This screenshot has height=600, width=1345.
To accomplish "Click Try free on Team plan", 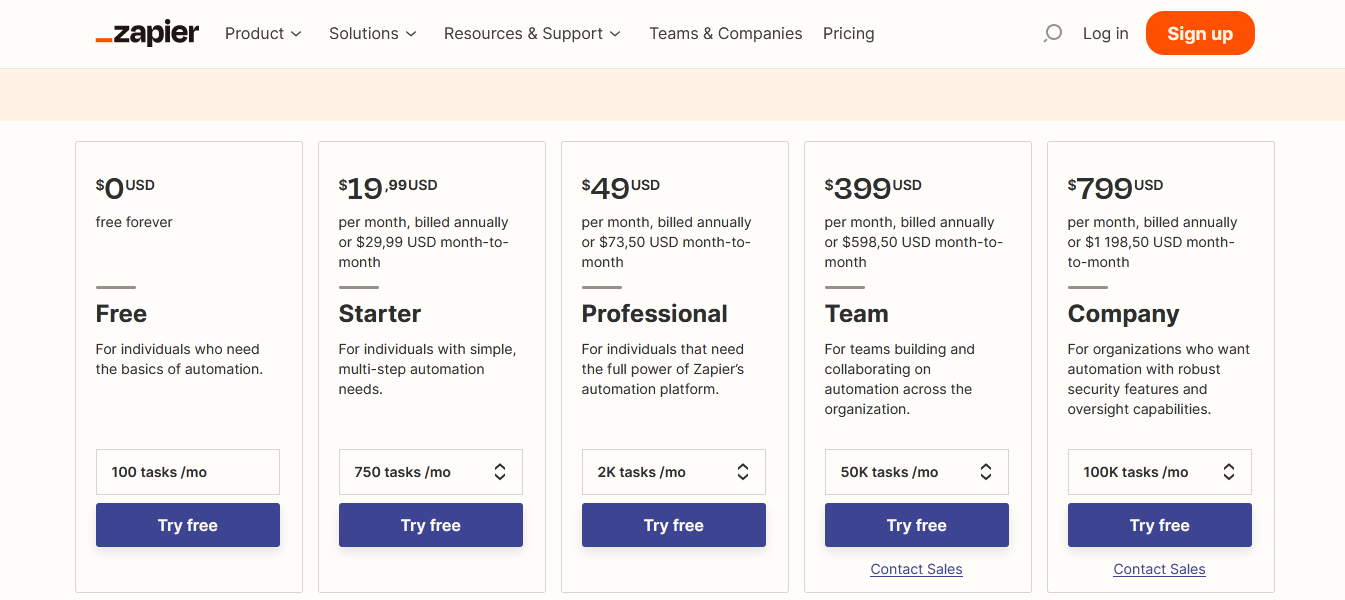I will (917, 525).
